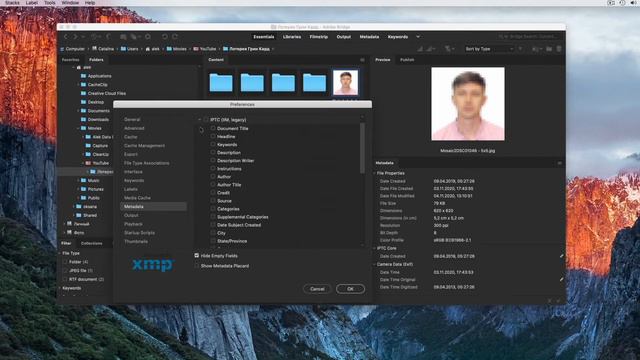Edit IPTC Core Date Created pencil icon
The image size is (640, 360).
pos(561,256)
